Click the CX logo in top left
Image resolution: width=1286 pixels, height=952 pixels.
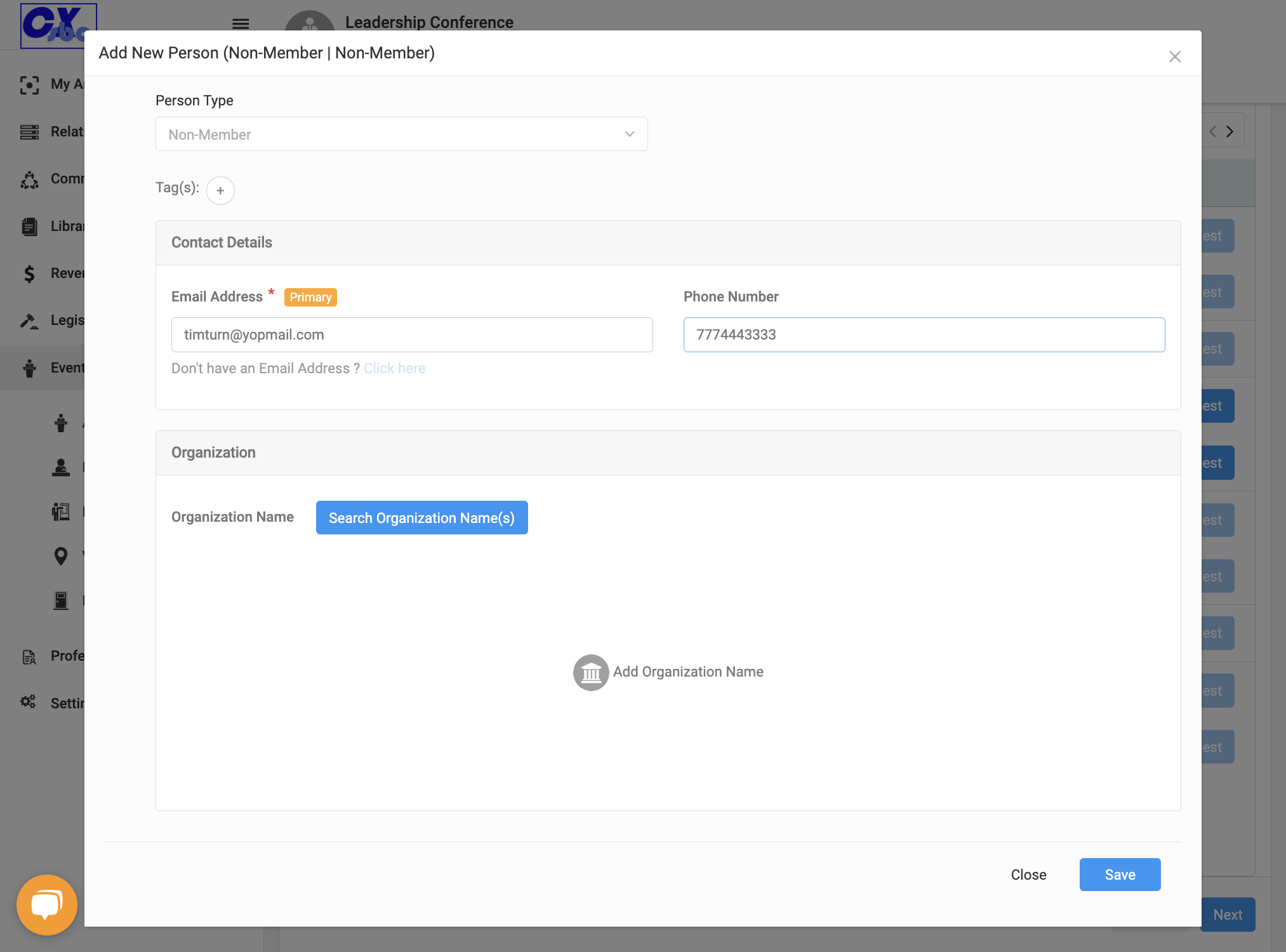coord(58,26)
